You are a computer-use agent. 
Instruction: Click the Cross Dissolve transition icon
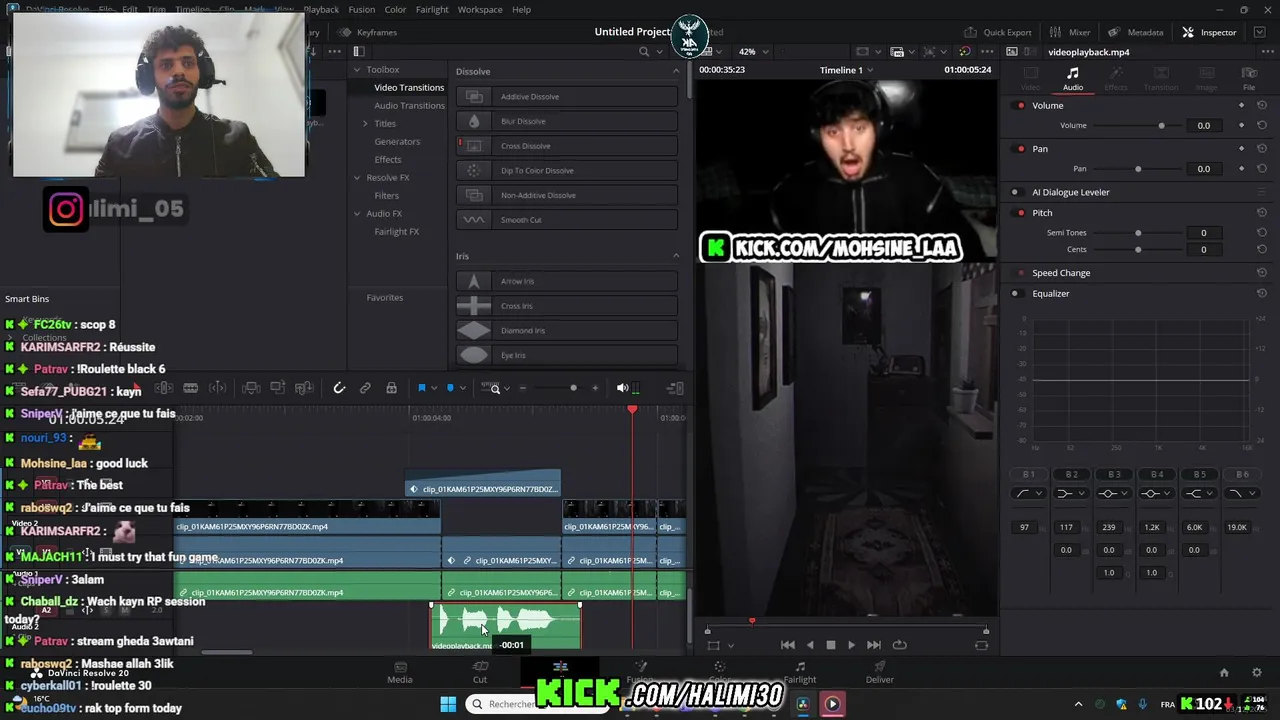[x=474, y=146]
